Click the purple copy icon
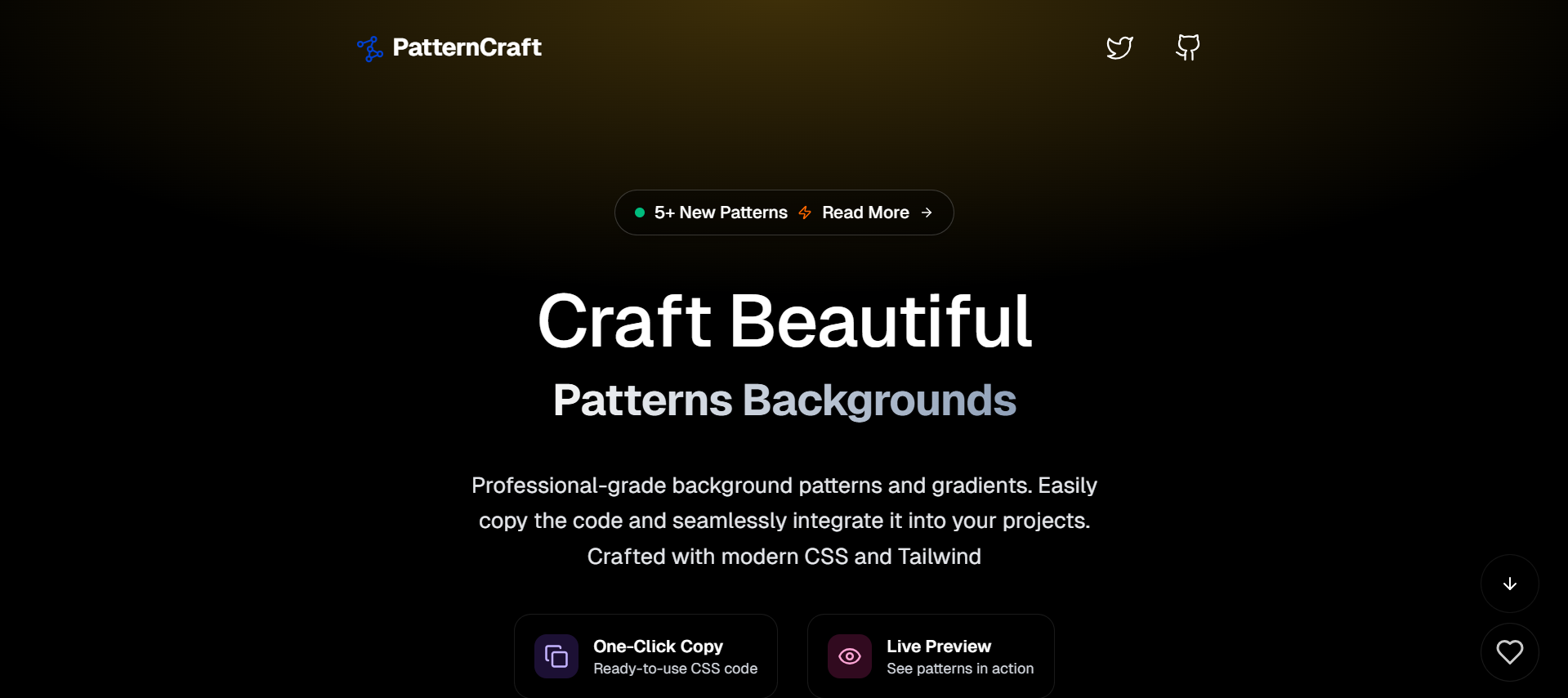 click(556, 656)
